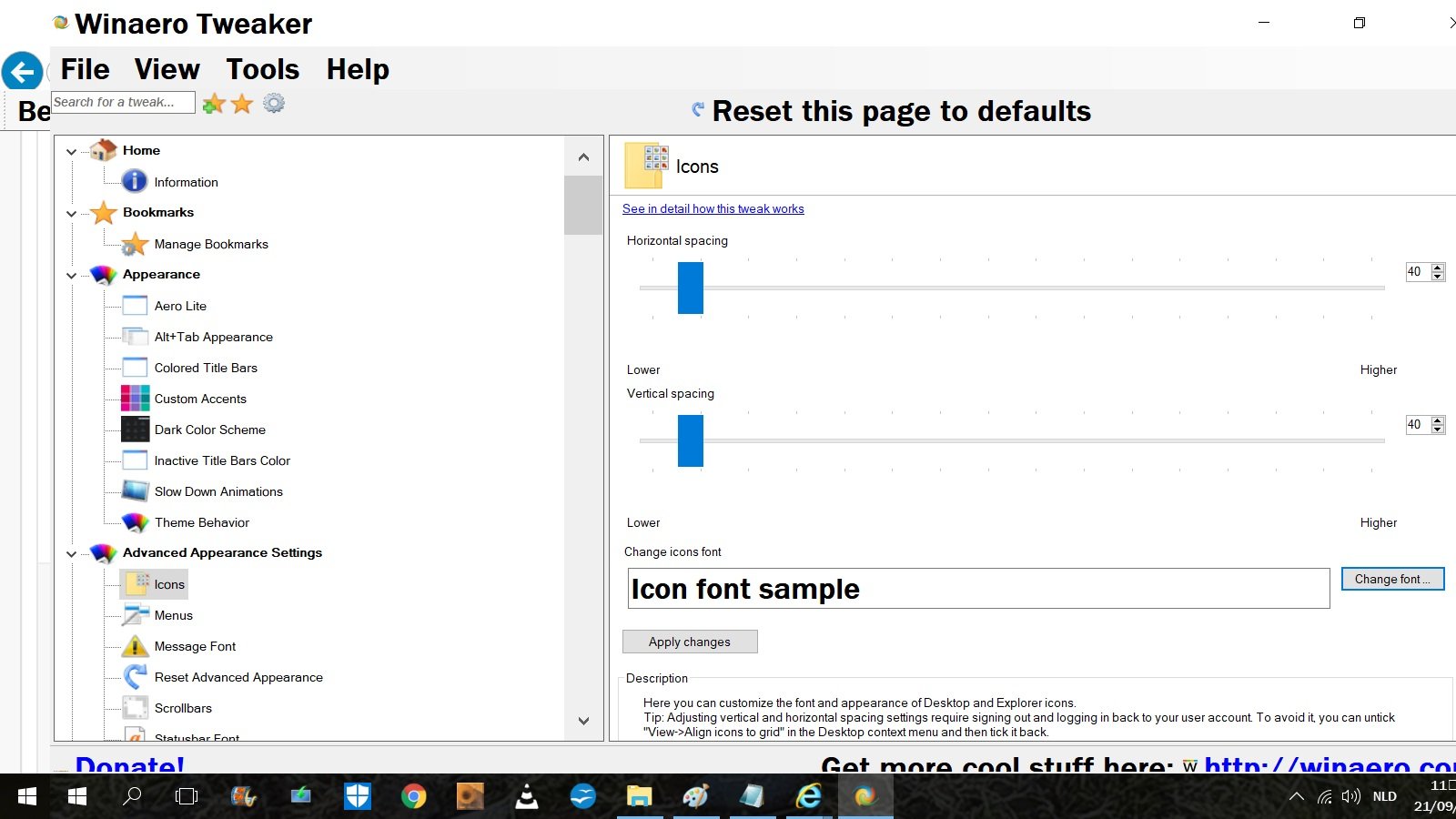Select the Aero Lite icon
The width and height of the screenshot is (1456, 819).
click(x=135, y=306)
